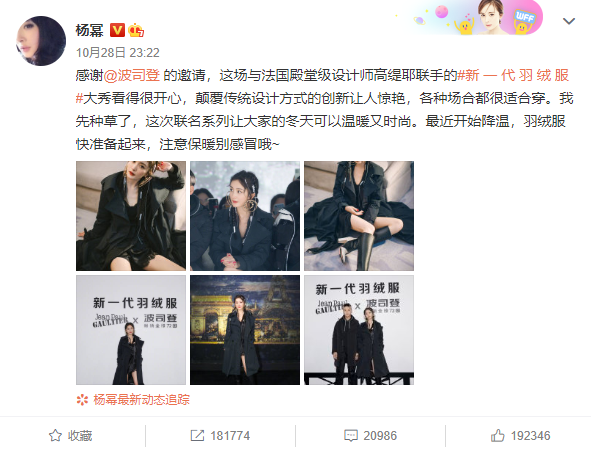Open the Eiffel Tower backdrop photo
Screen dimensions: 591x452
tap(245, 330)
